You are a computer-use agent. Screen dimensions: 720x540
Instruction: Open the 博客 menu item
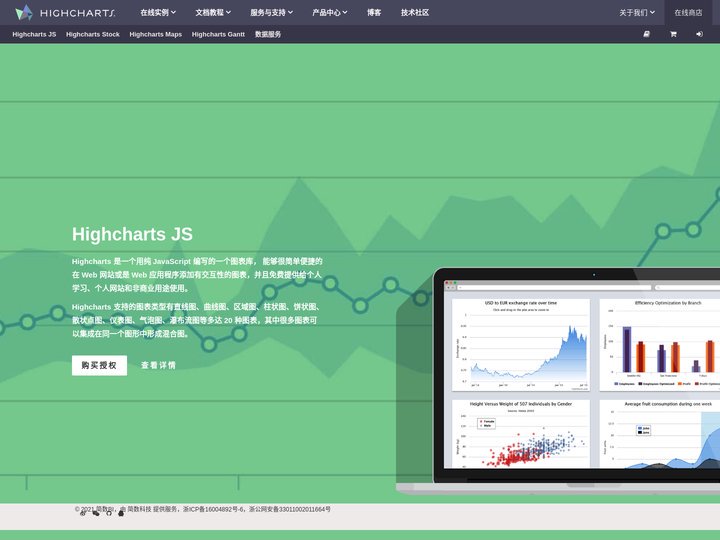(x=374, y=12)
